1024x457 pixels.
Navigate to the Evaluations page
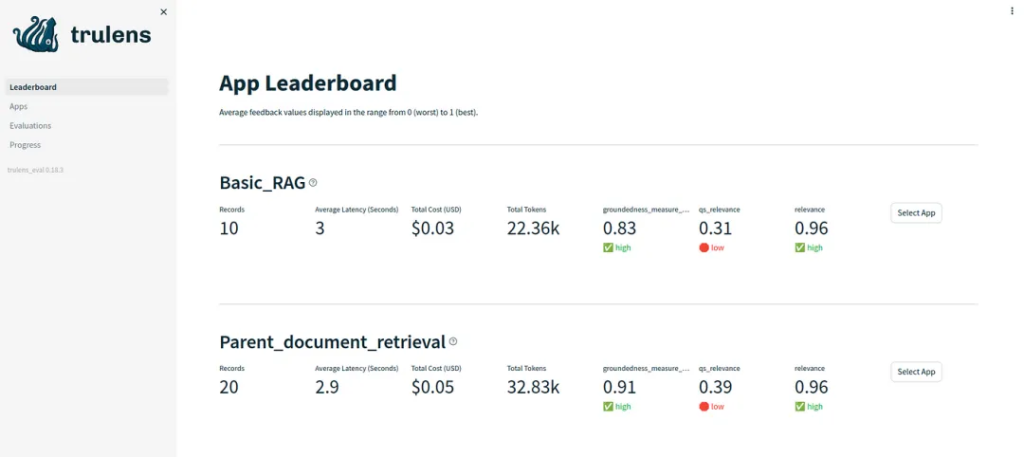(30, 126)
